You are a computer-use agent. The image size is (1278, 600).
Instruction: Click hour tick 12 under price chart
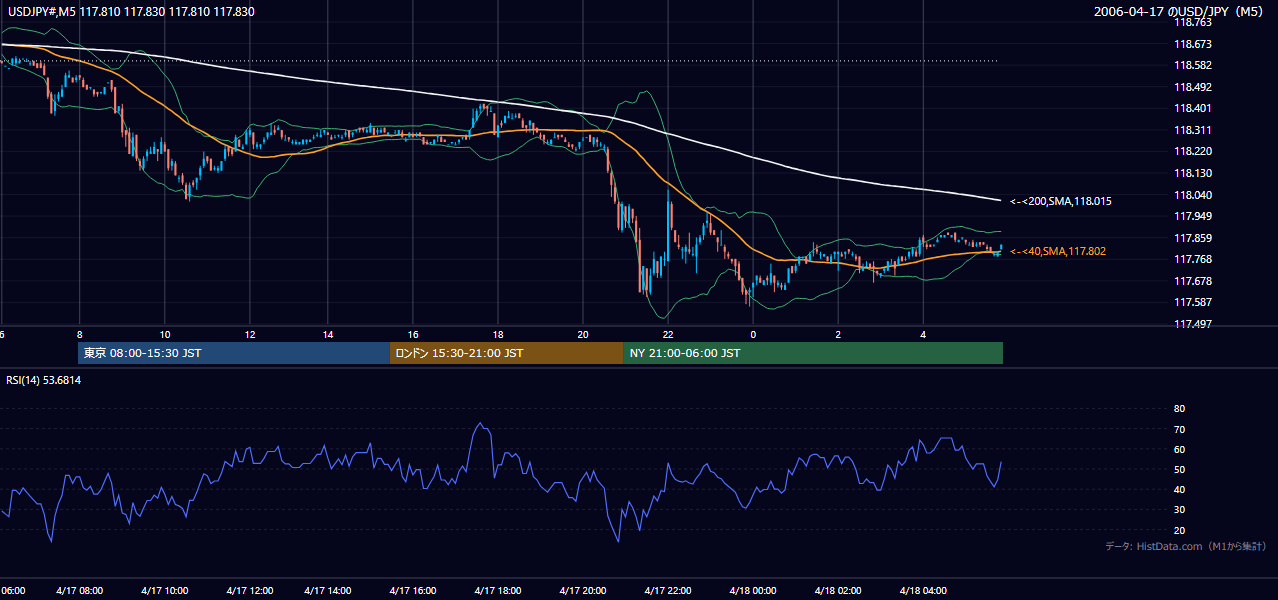pyautogui.click(x=248, y=334)
